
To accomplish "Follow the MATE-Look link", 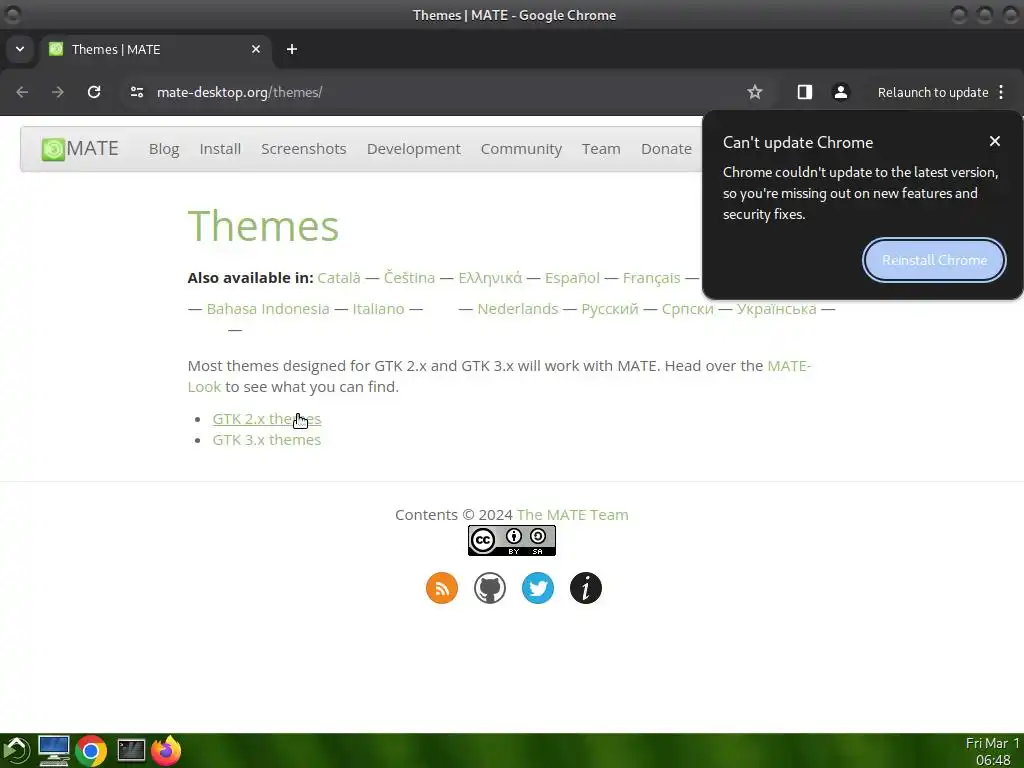I will click(789, 366).
